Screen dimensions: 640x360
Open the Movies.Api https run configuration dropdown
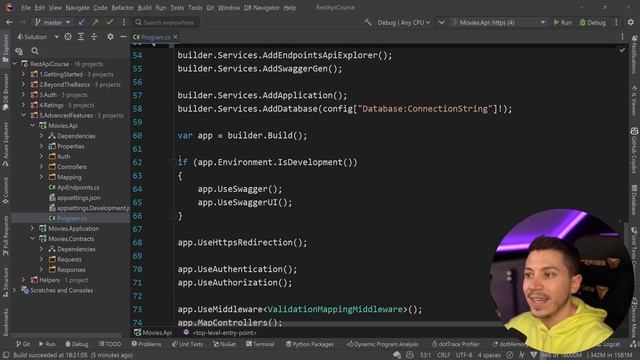[499, 22]
